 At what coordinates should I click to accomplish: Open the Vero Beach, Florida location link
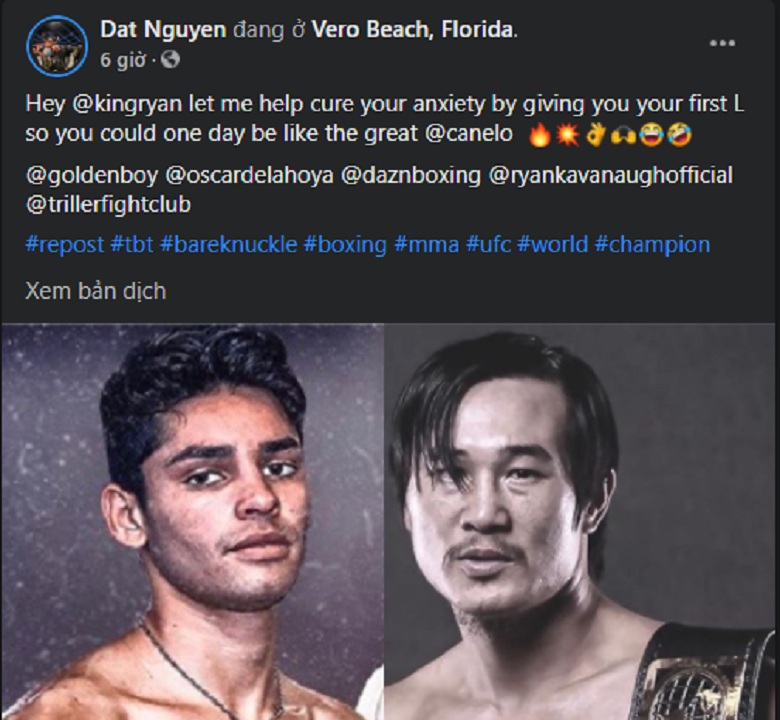(413, 29)
